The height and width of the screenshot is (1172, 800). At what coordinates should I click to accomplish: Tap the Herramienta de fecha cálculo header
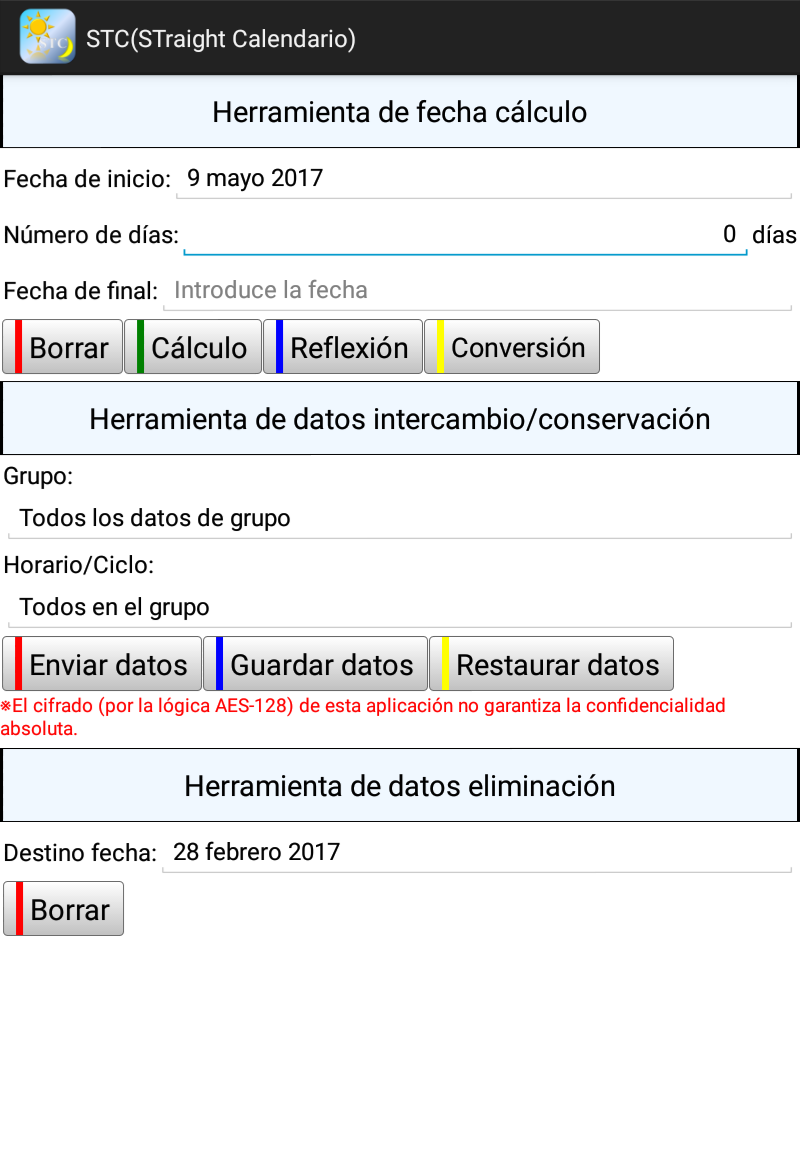point(400,112)
